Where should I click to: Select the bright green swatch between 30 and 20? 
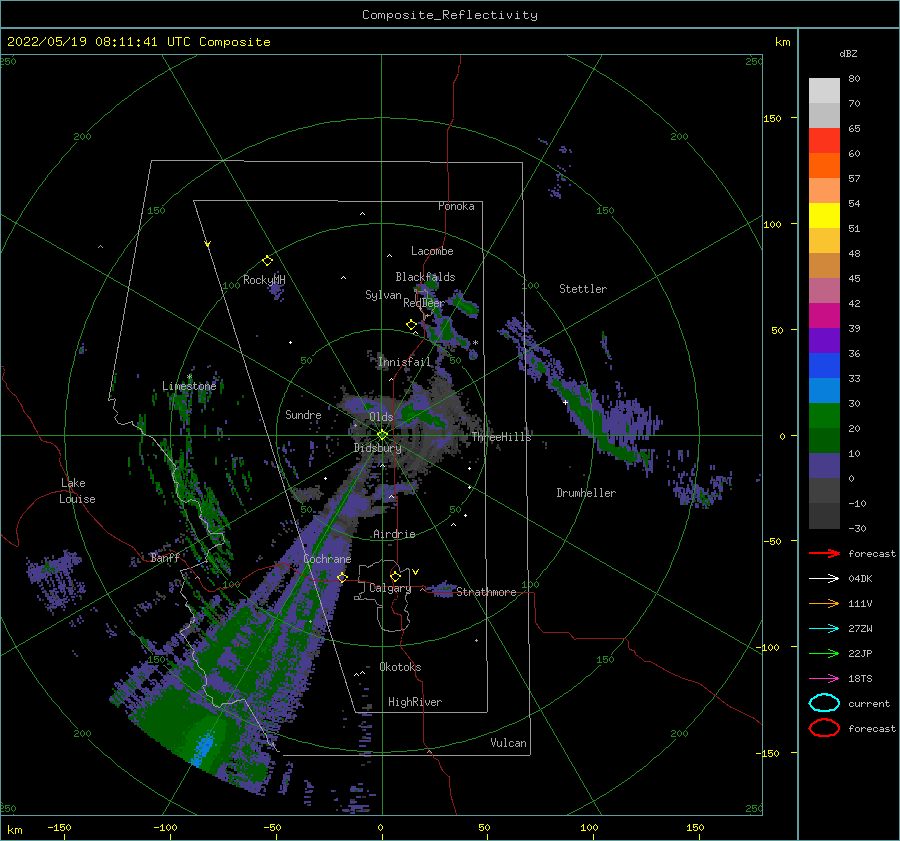click(x=824, y=416)
